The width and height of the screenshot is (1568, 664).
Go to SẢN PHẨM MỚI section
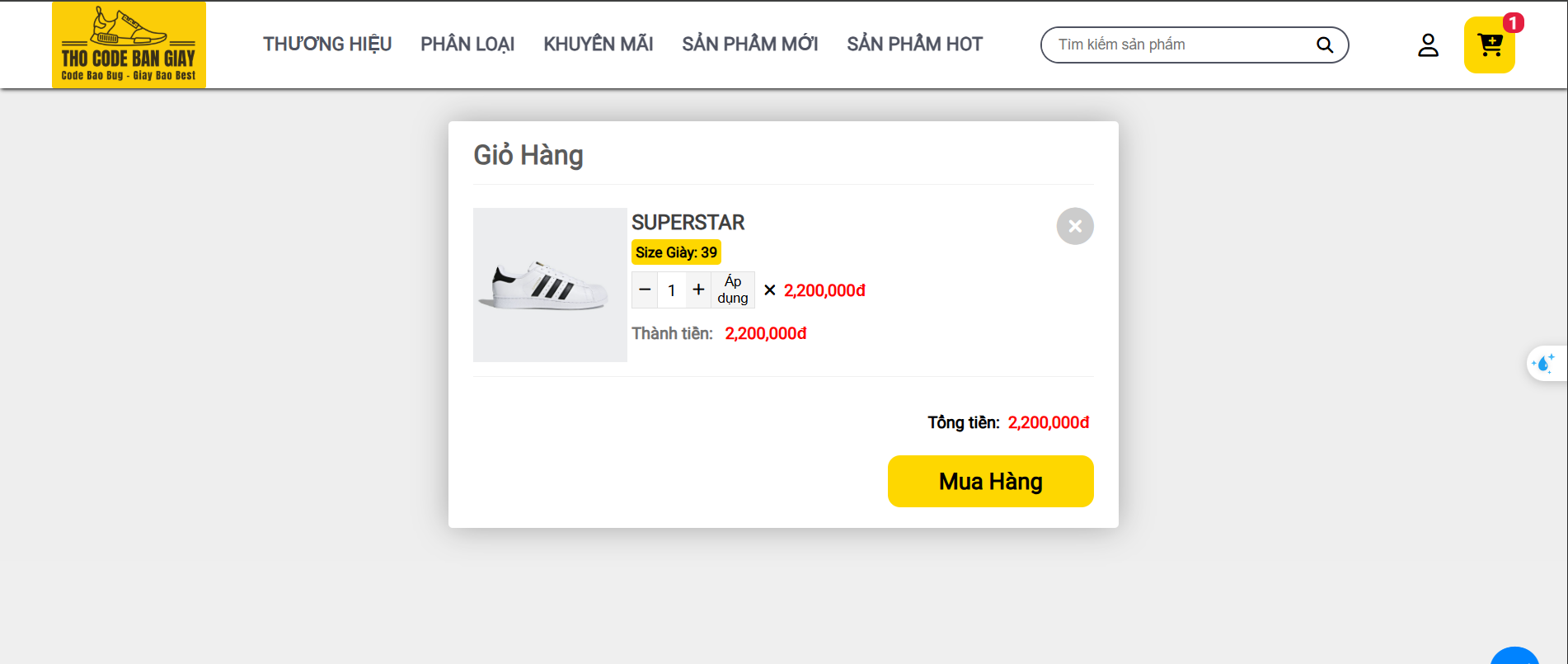pos(749,45)
